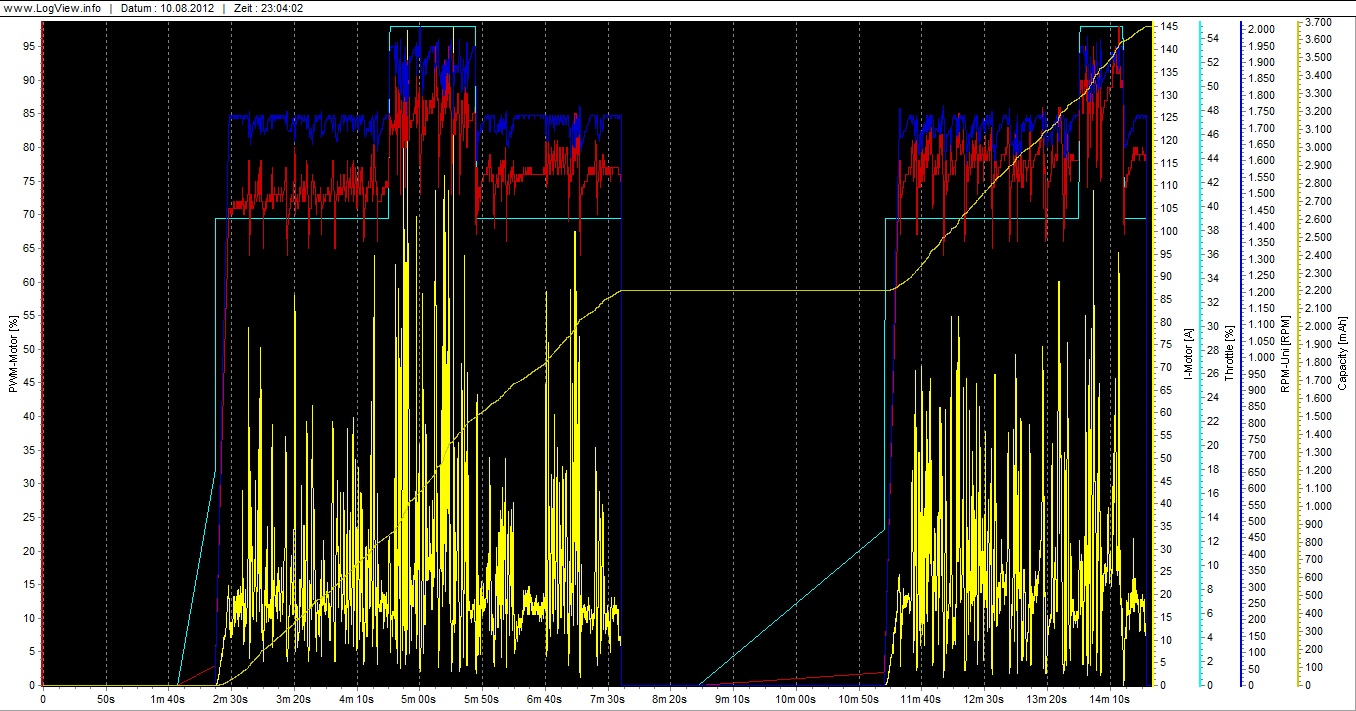The height and width of the screenshot is (711, 1356).
Task: Select the PWM-Motor [%] axis label
Action: coord(14,353)
